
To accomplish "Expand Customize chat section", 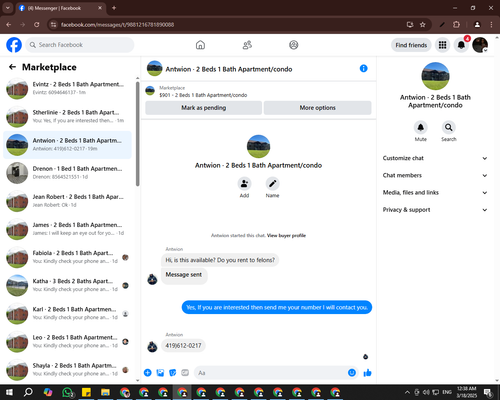I will pyautogui.click(x=435, y=158).
